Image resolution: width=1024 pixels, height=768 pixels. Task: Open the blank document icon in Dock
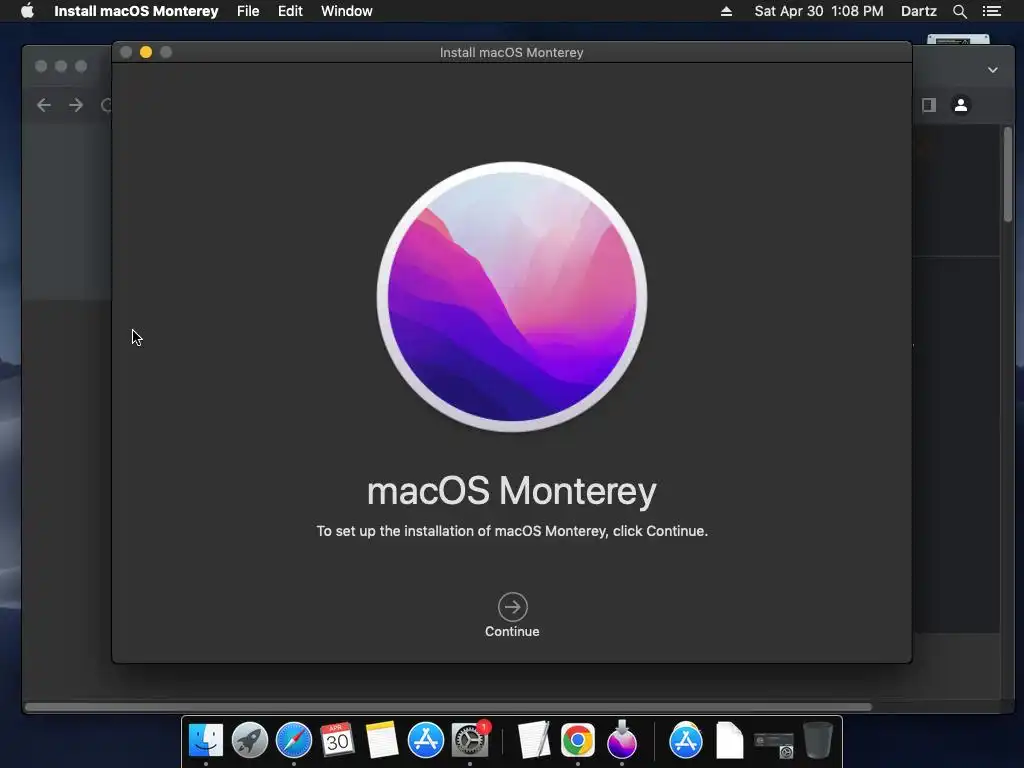[729, 740]
